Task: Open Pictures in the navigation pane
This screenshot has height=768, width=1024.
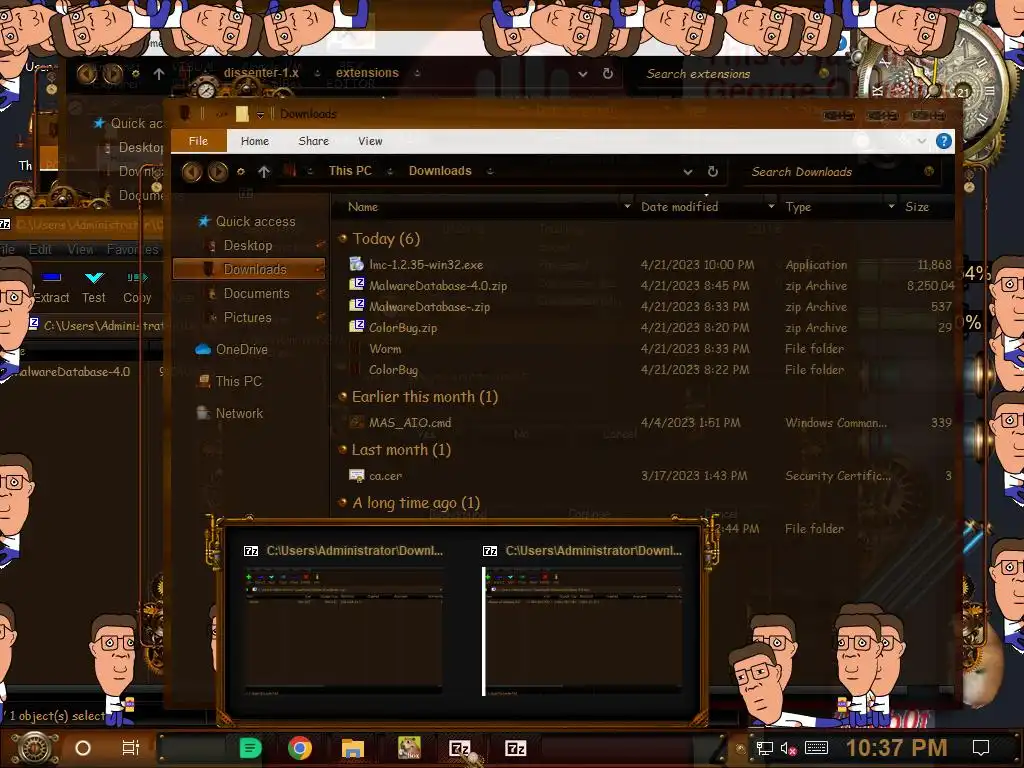Action: (247, 317)
